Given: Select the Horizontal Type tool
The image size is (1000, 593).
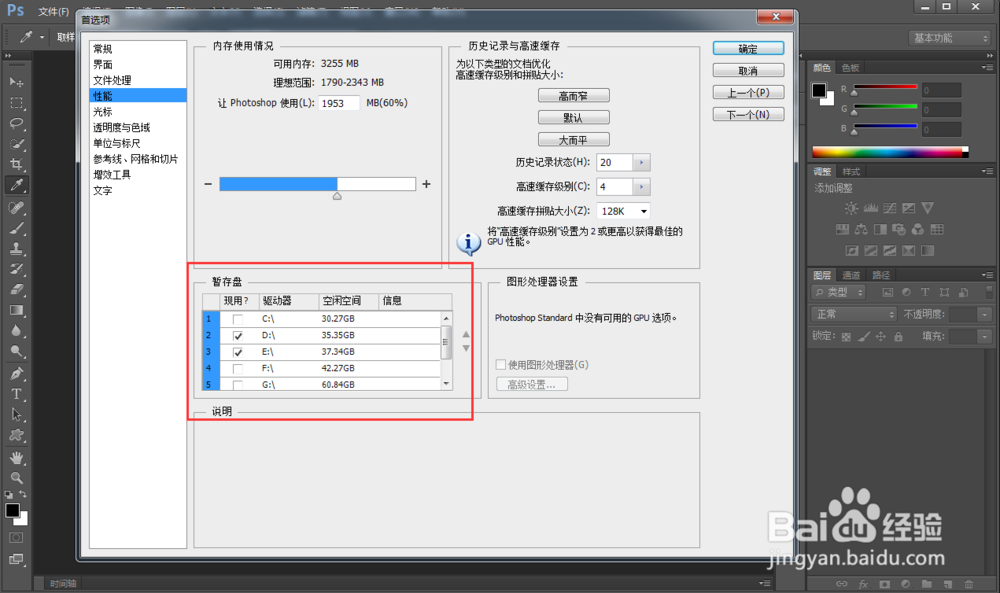Looking at the screenshot, I should (17, 393).
